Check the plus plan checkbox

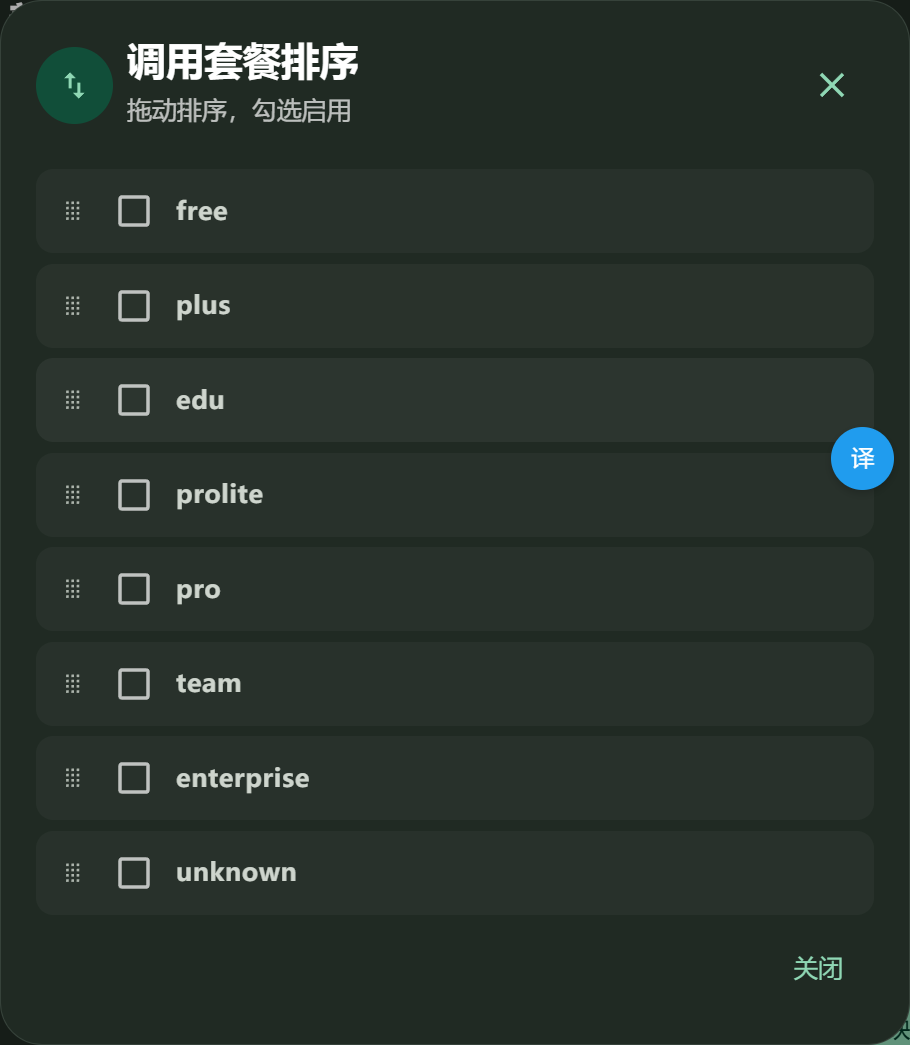[x=134, y=306]
